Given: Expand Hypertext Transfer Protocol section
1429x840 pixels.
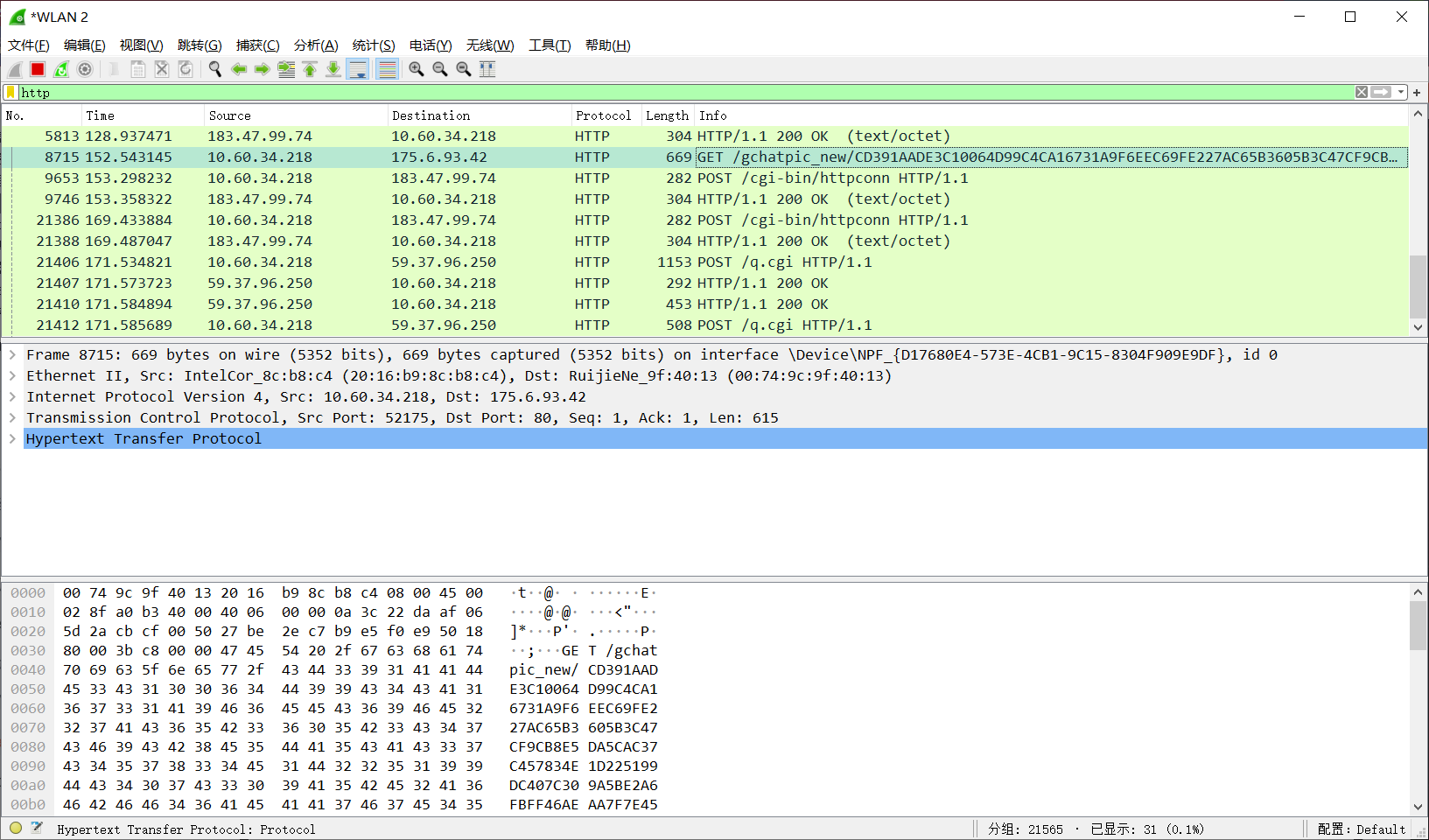Looking at the screenshot, I should click(12, 438).
